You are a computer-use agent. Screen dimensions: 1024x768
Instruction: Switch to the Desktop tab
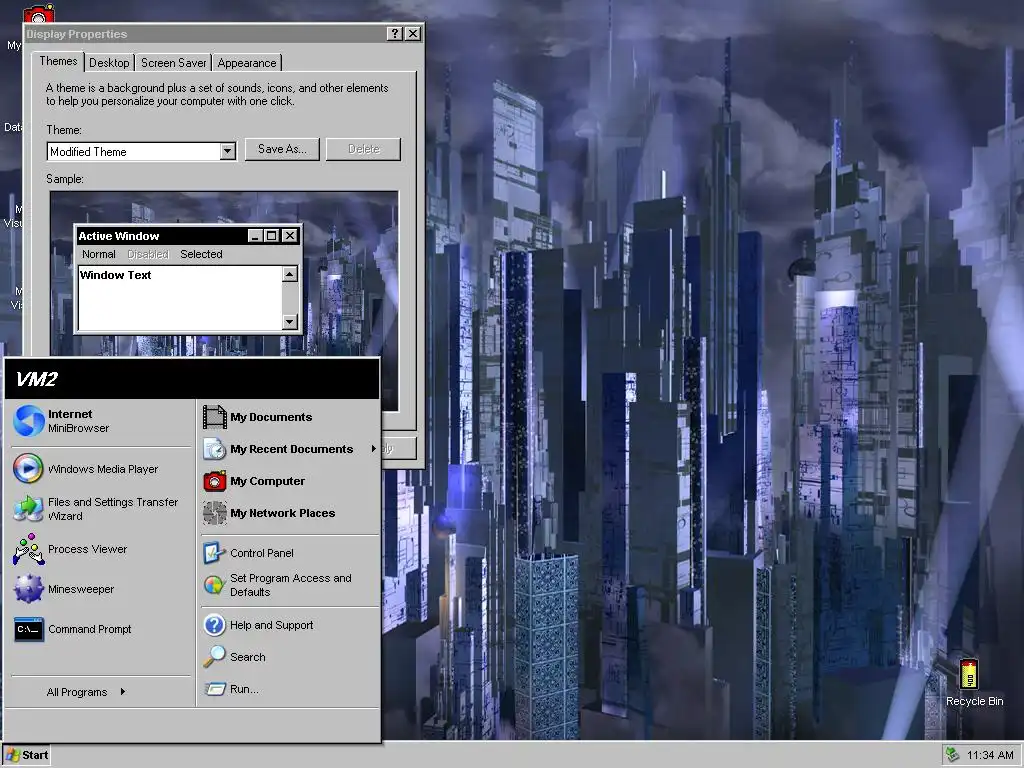point(109,63)
